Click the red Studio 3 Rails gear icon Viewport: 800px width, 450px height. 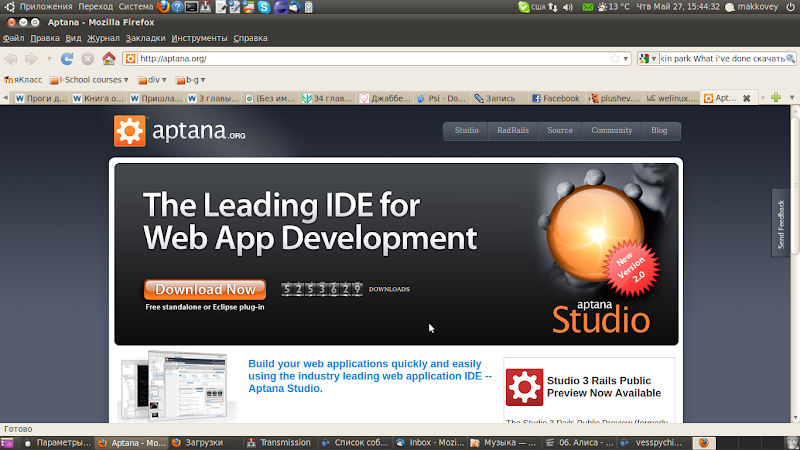click(x=524, y=387)
